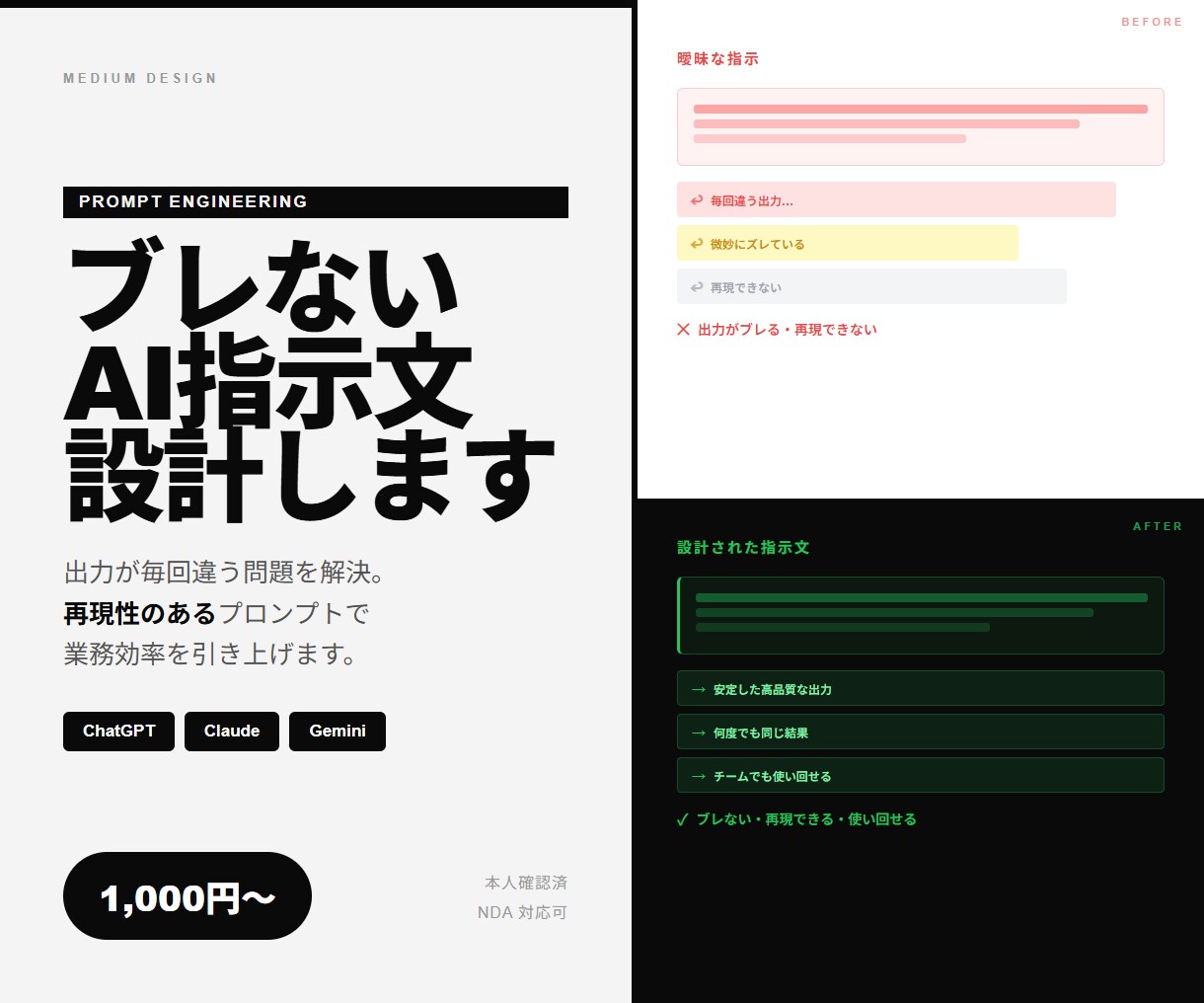Click the return arrow icon beside 再現できない
1204x1003 pixels.
pyautogui.click(x=697, y=287)
